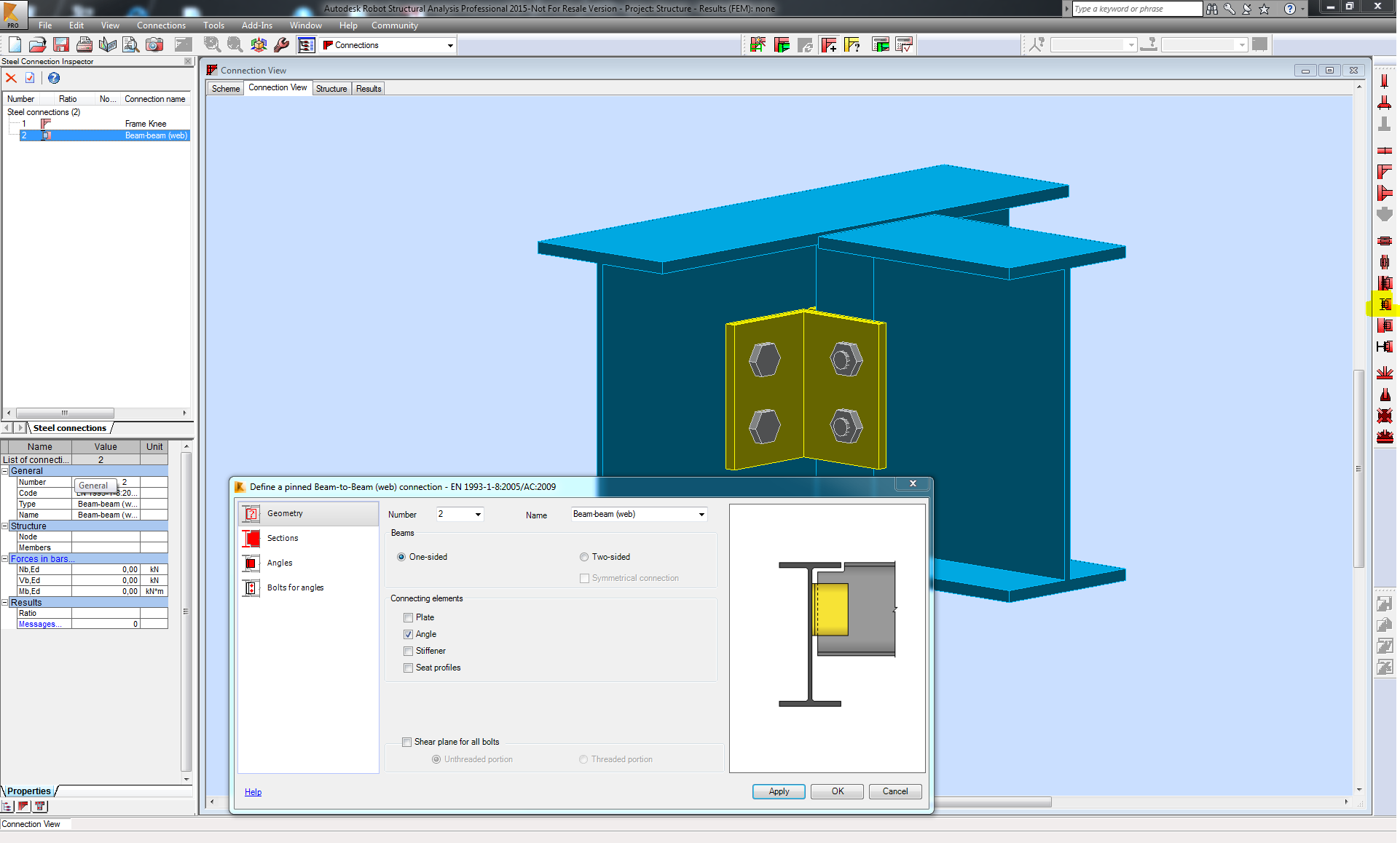This screenshot has height=843, width=1400.
Task: Open the Number dropdown in the connection dialog
Action: [x=477, y=514]
